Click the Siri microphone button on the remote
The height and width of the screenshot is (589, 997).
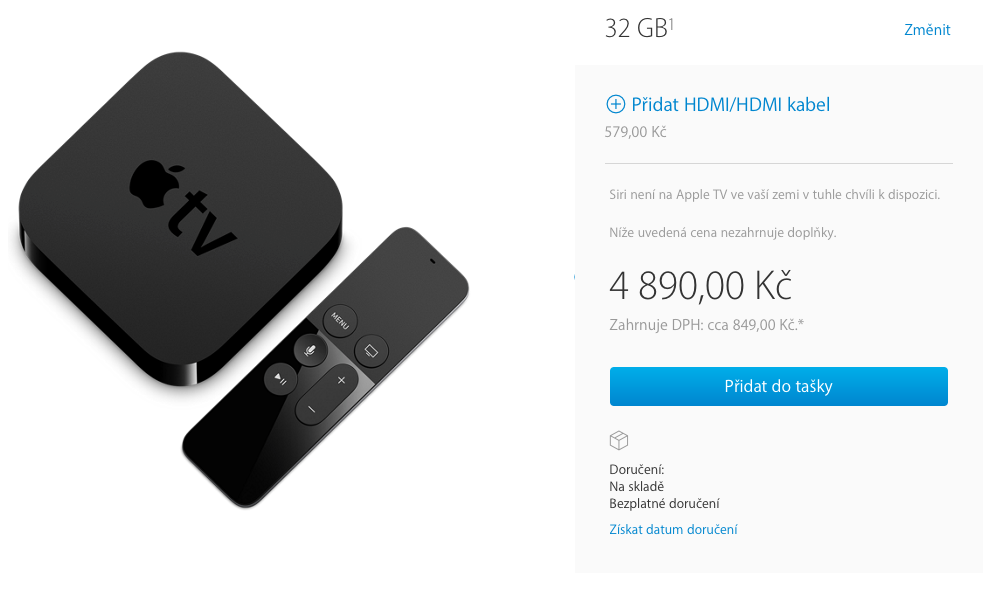click(x=310, y=350)
